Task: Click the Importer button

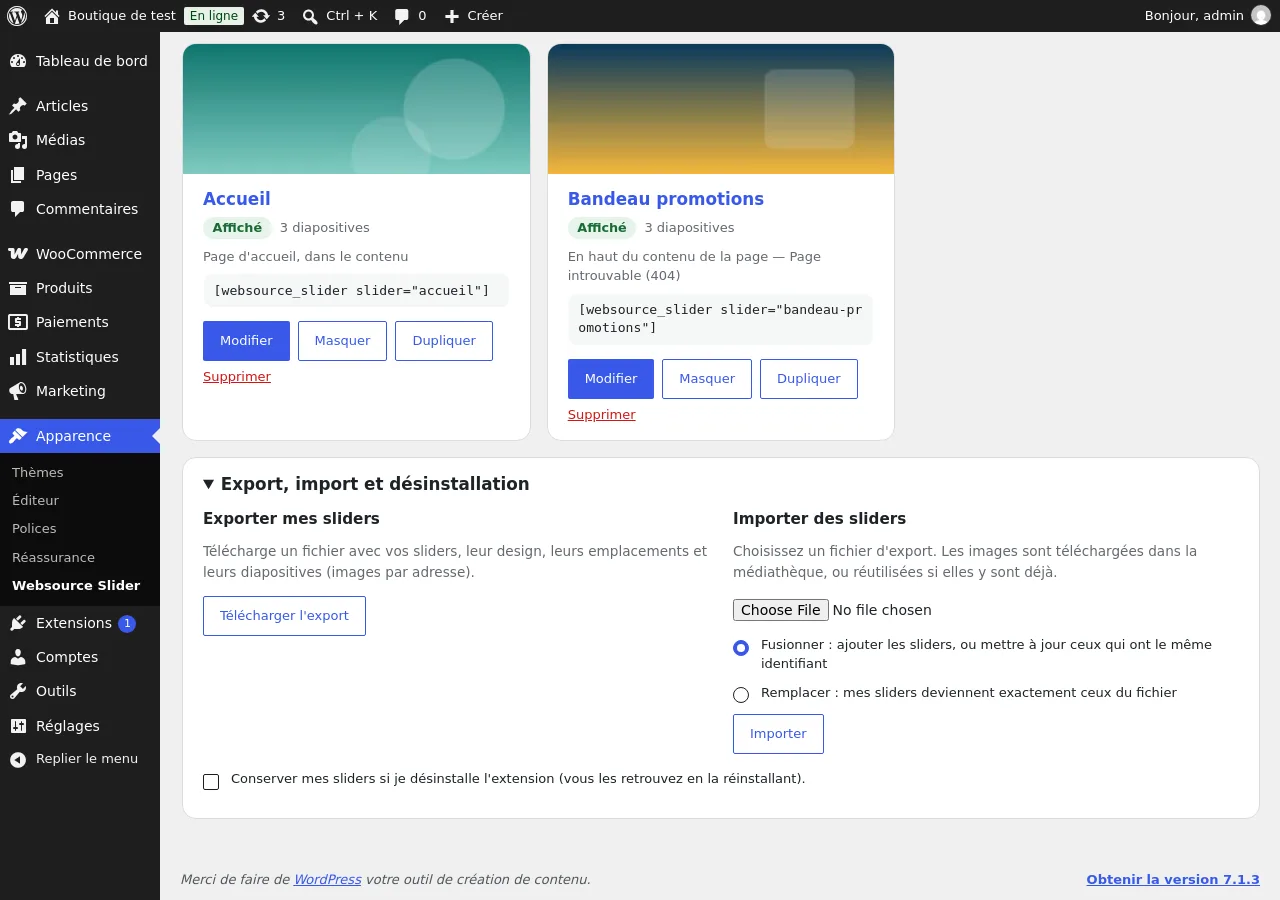Action: [x=778, y=734]
